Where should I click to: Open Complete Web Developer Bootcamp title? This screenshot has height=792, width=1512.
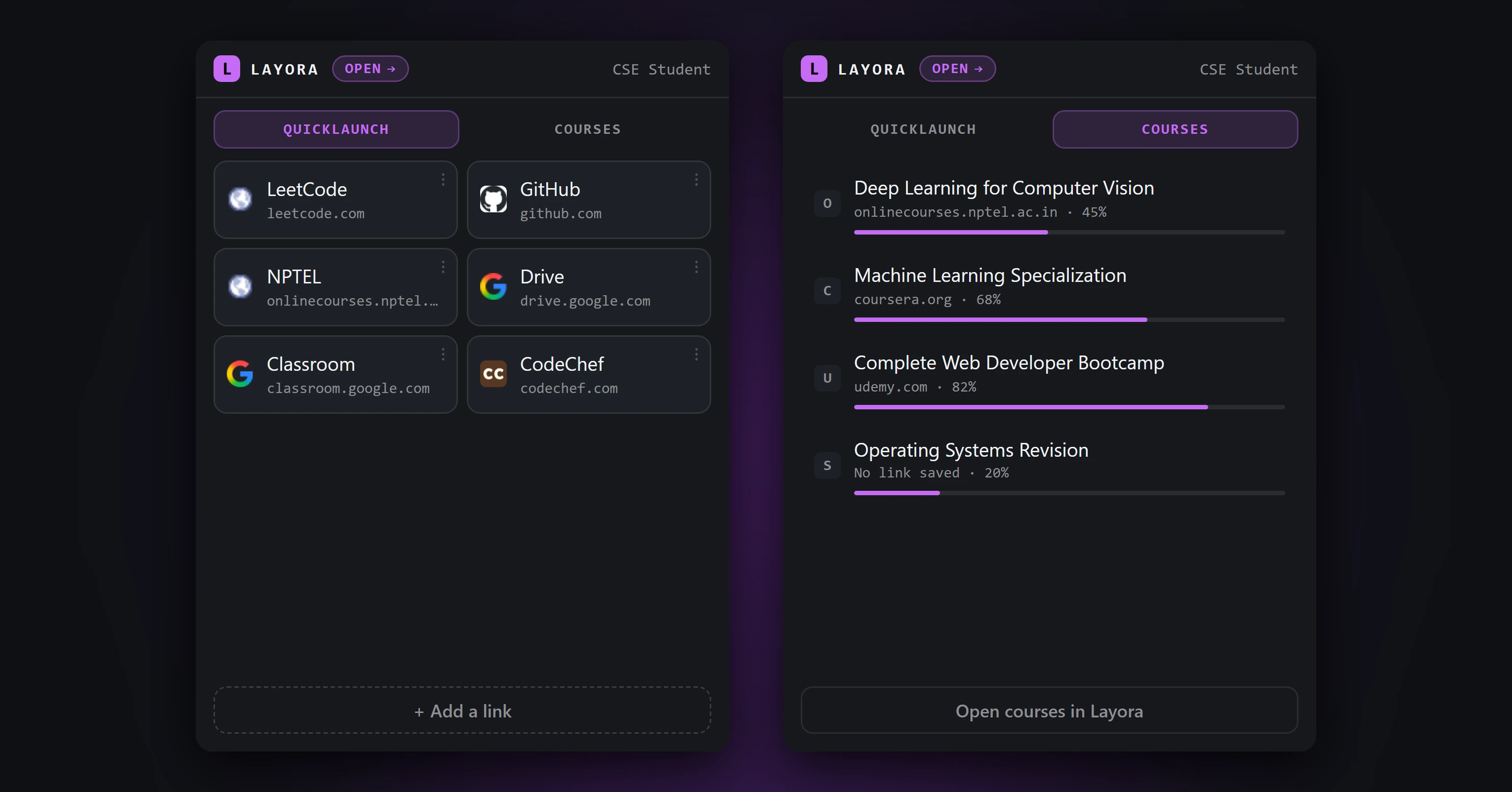(x=1009, y=363)
